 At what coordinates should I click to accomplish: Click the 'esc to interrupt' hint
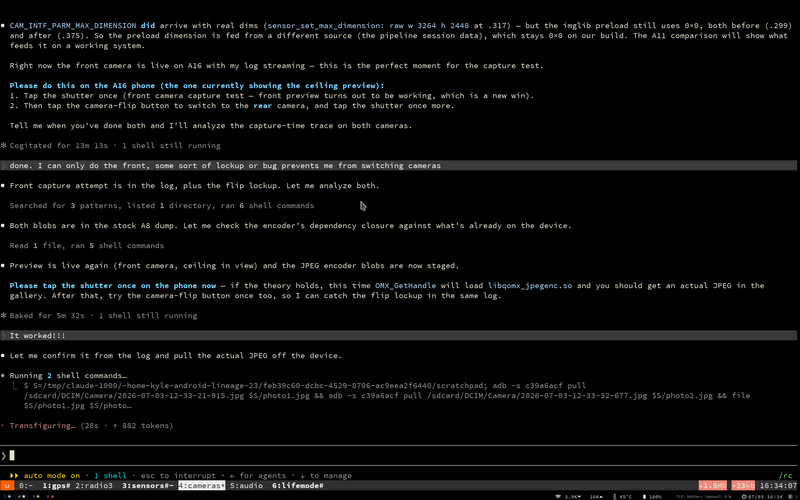pyautogui.click(x=178, y=476)
